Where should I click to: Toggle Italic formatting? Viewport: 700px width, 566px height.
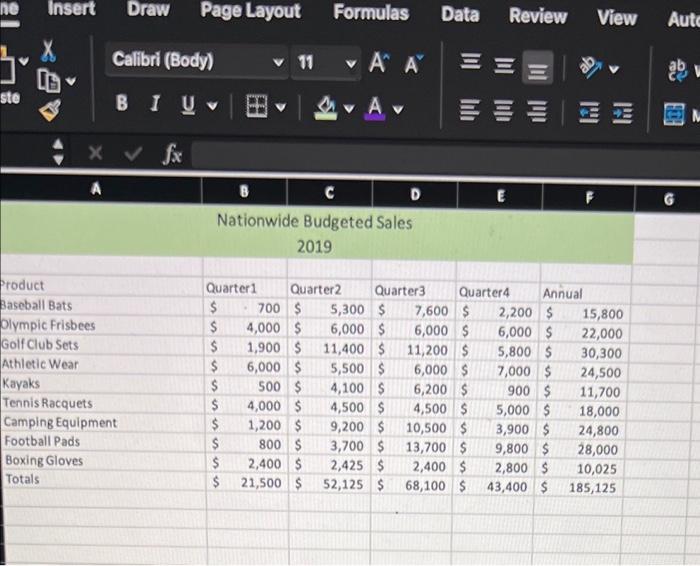(x=155, y=104)
